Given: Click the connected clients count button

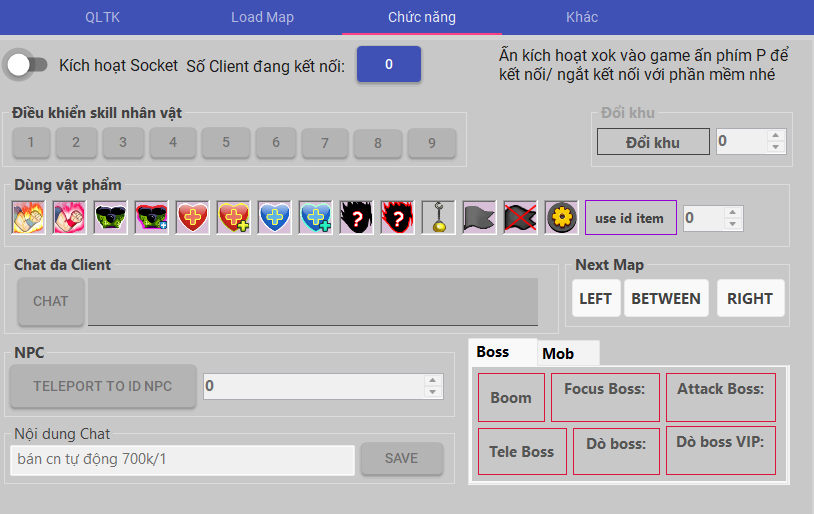Looking at the screenshot, I should pyautogui.click(x=389, y=64).
